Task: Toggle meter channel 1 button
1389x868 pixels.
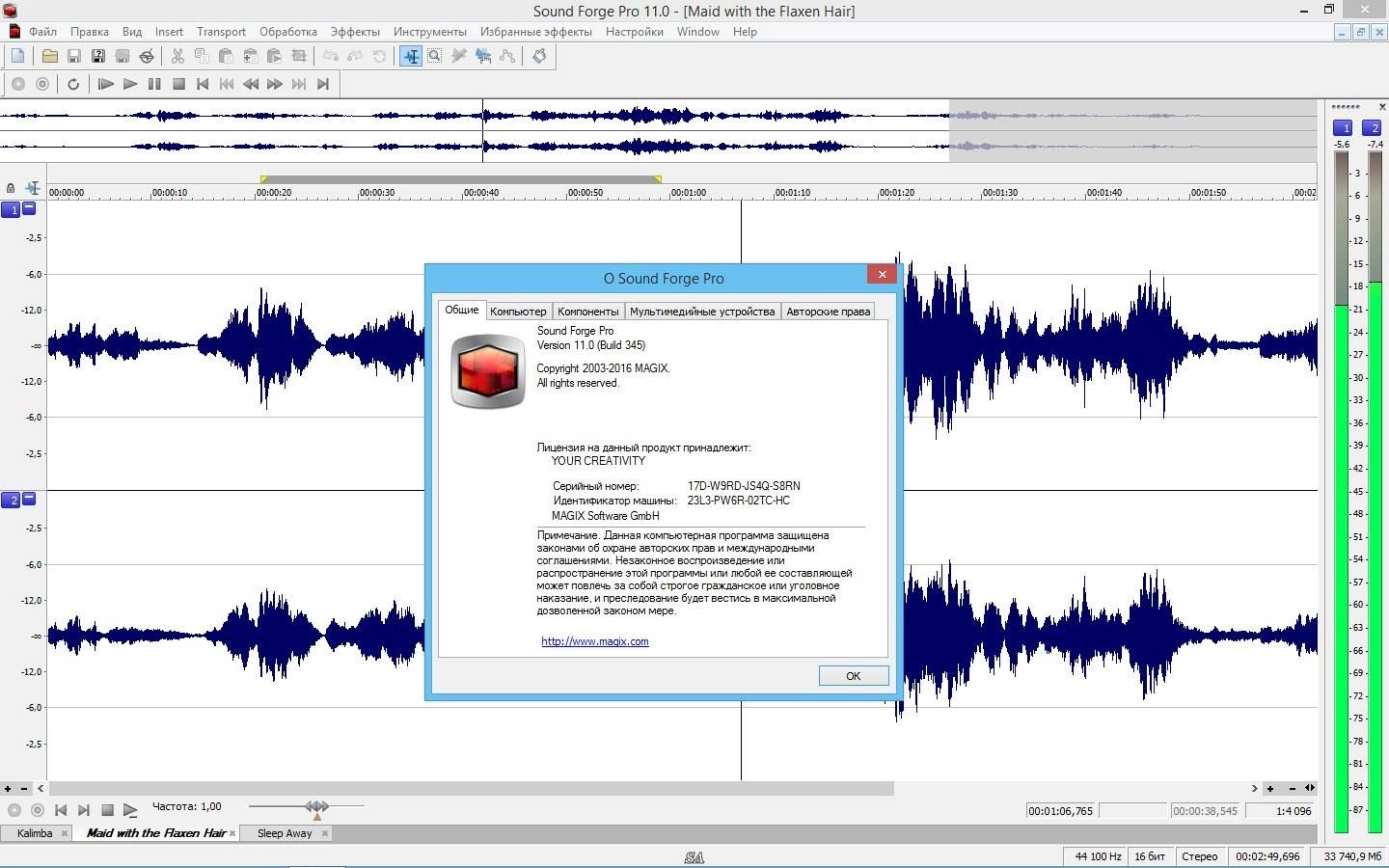Action: point(1342,128)
